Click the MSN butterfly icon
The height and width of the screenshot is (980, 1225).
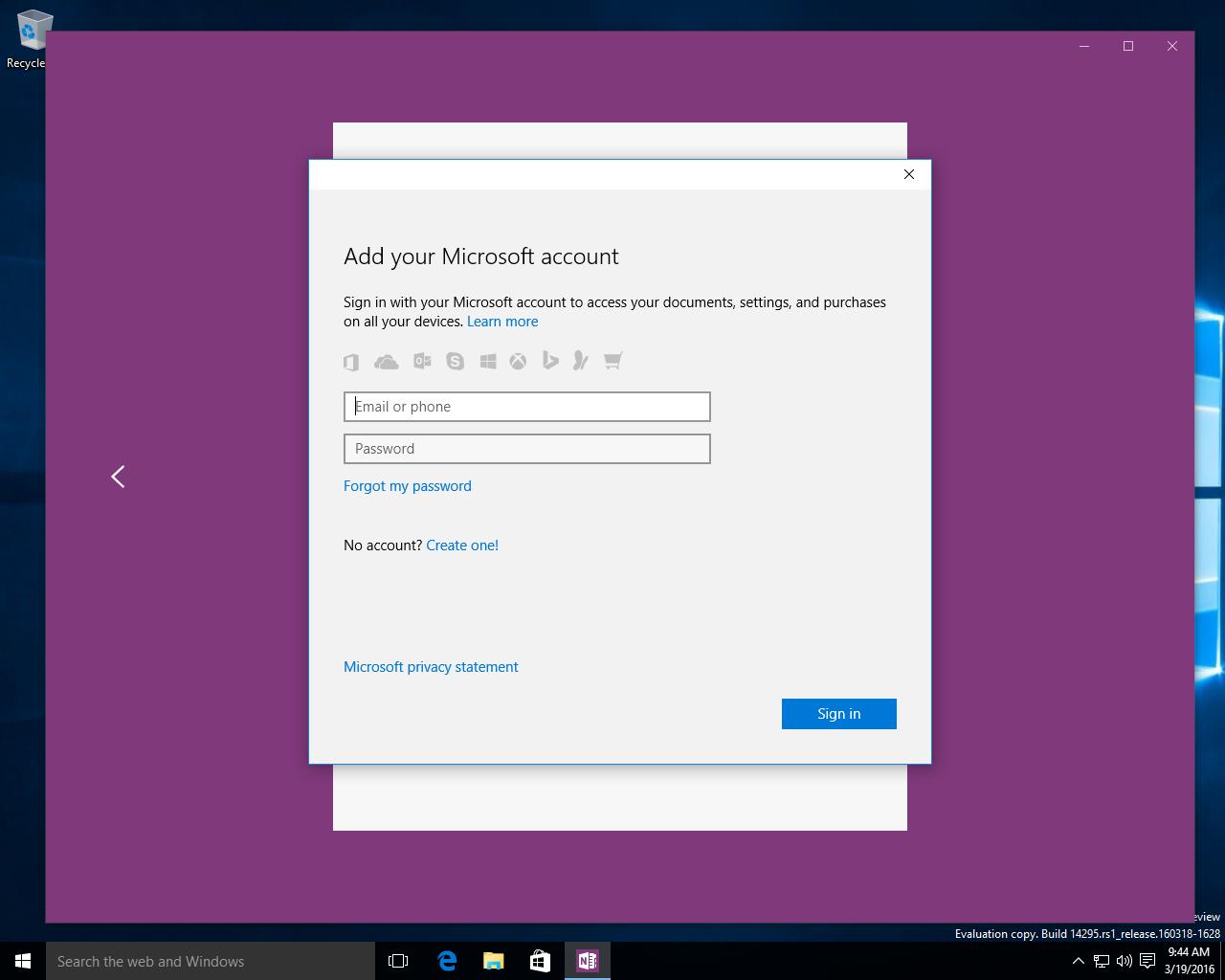click(580, 360)
